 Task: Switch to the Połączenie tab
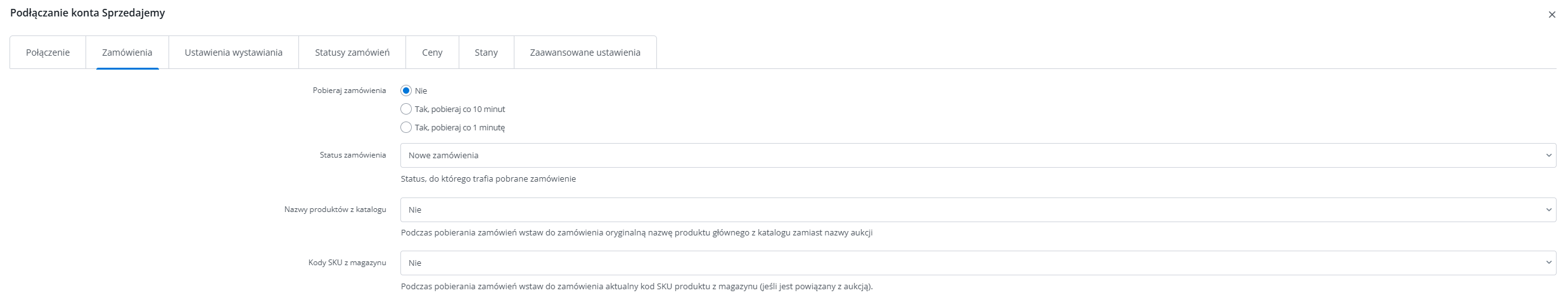[x=48, y=53]
